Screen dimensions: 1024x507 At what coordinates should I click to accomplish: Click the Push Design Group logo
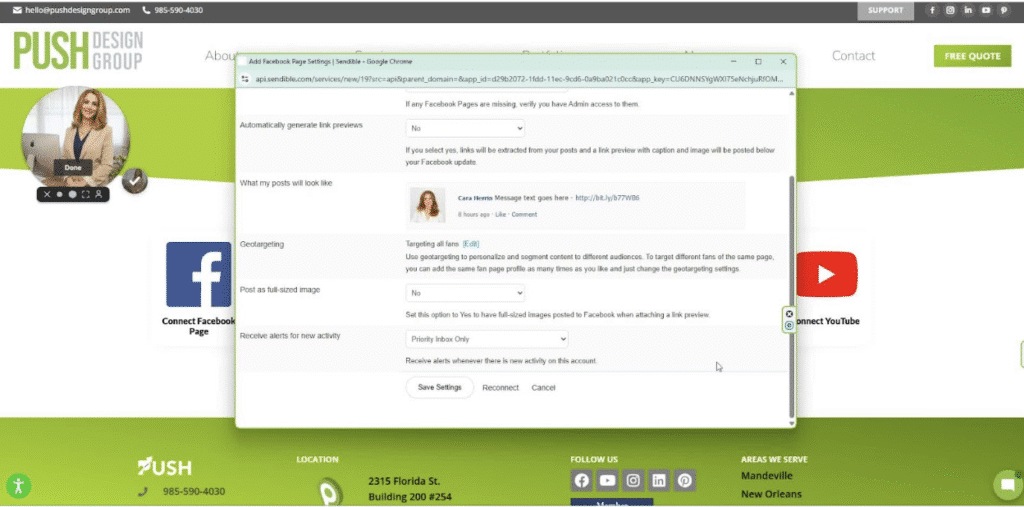(x=78, y=50)
